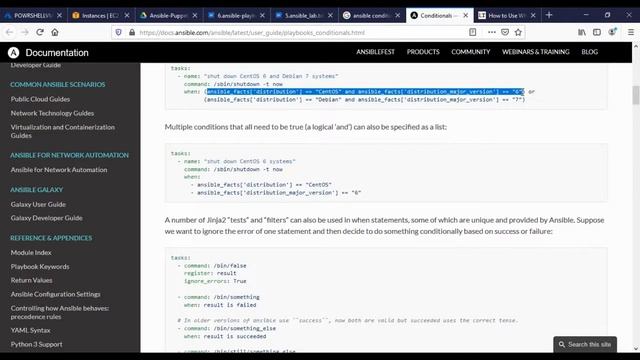
Task: Open COMMUNITY nav menu item
Action: [x=471, y=52]
